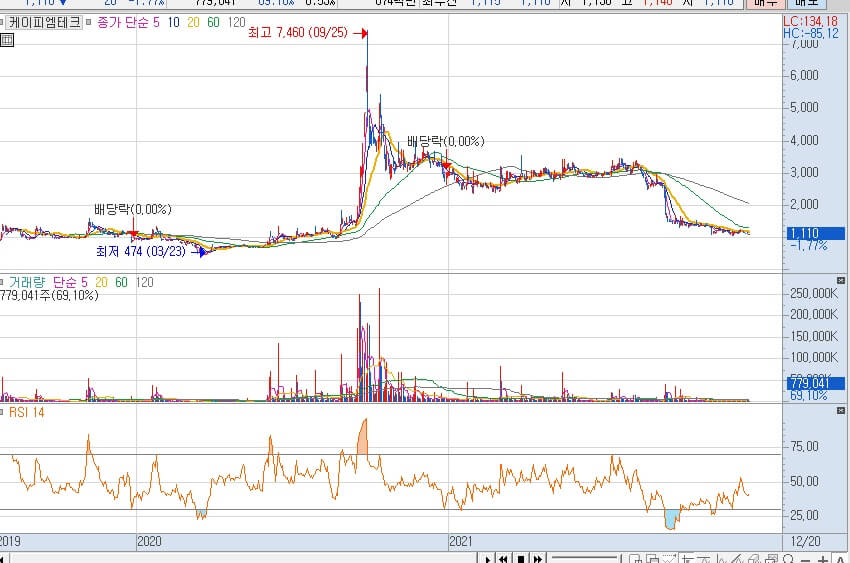Click the 2021 year label on time axis

click(461, 541)
